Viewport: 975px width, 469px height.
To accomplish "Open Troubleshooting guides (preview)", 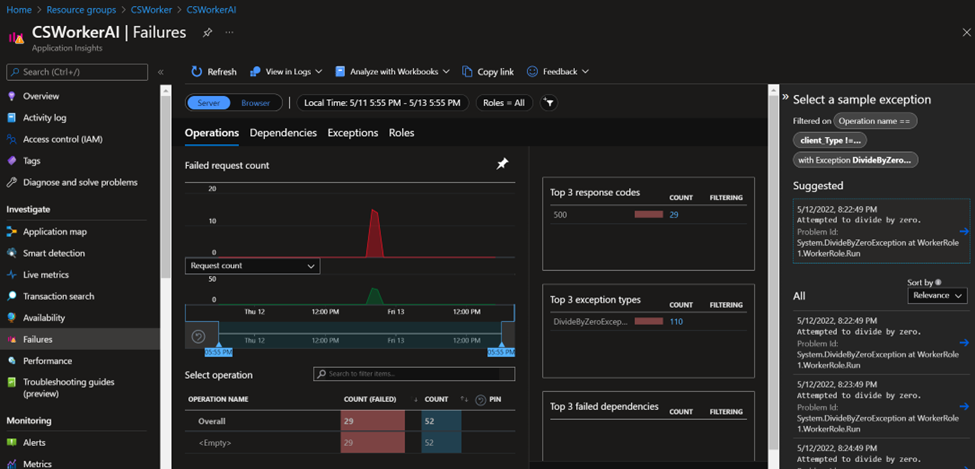I will pos(68,388).
